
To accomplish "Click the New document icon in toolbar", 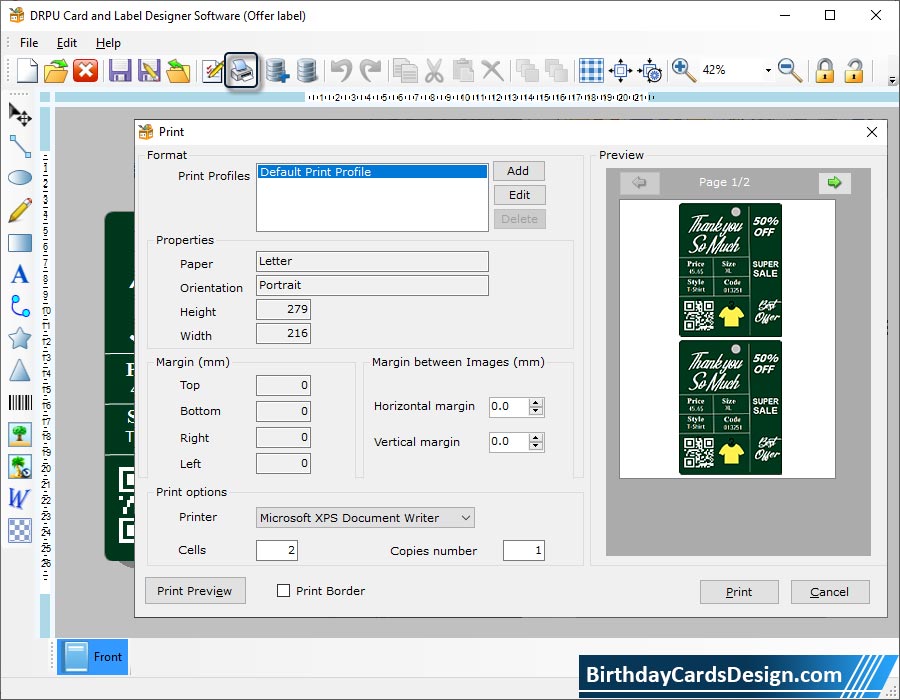I will click(27, 71).
